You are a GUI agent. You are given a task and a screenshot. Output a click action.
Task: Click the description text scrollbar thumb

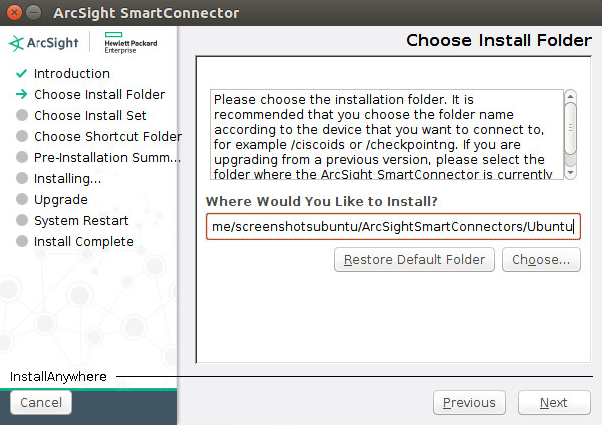coord(570,130)
